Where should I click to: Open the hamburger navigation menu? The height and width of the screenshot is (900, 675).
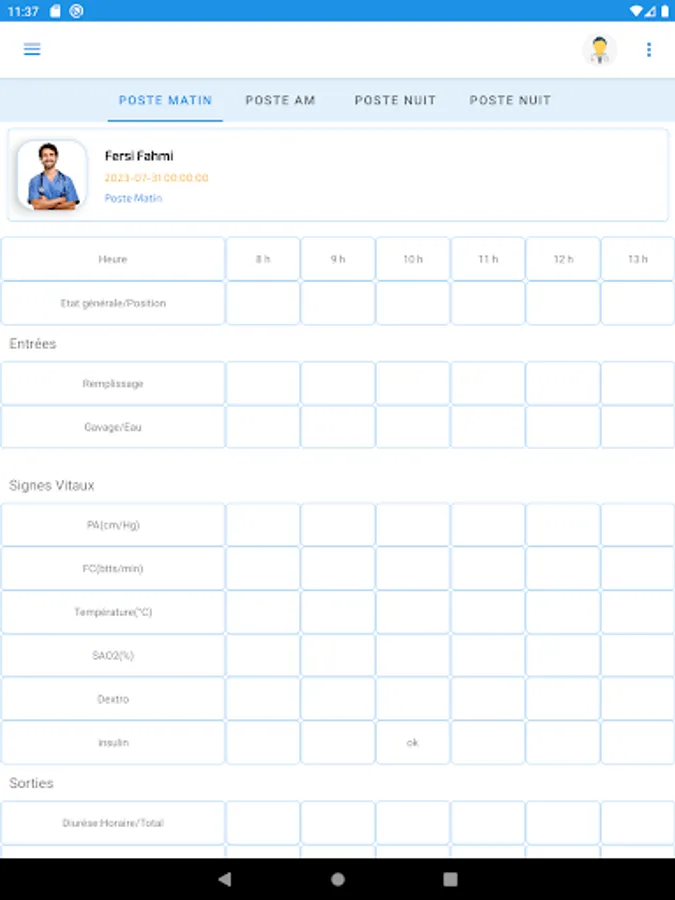[x=32, y=49]
